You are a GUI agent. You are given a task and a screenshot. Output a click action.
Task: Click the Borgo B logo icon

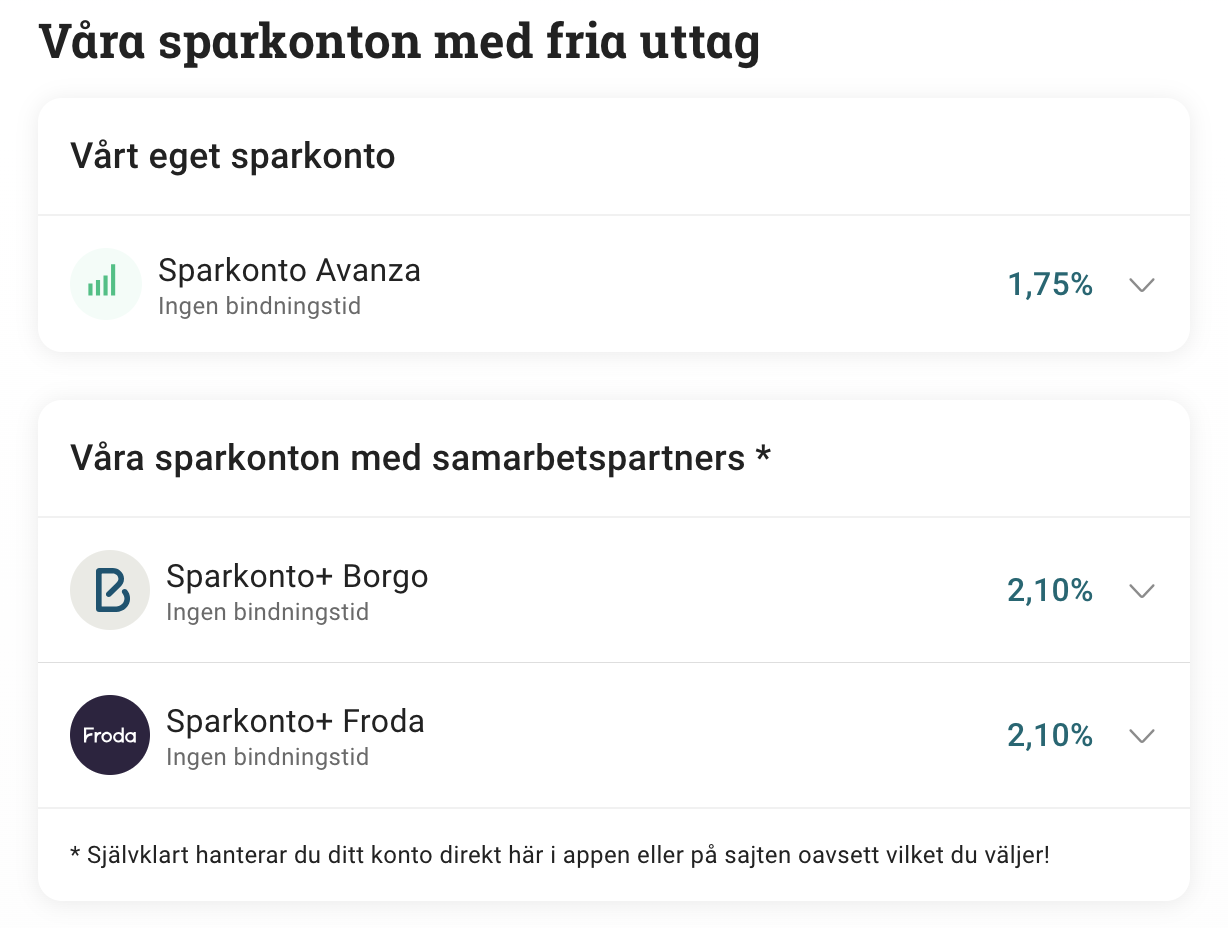[110, 590]
